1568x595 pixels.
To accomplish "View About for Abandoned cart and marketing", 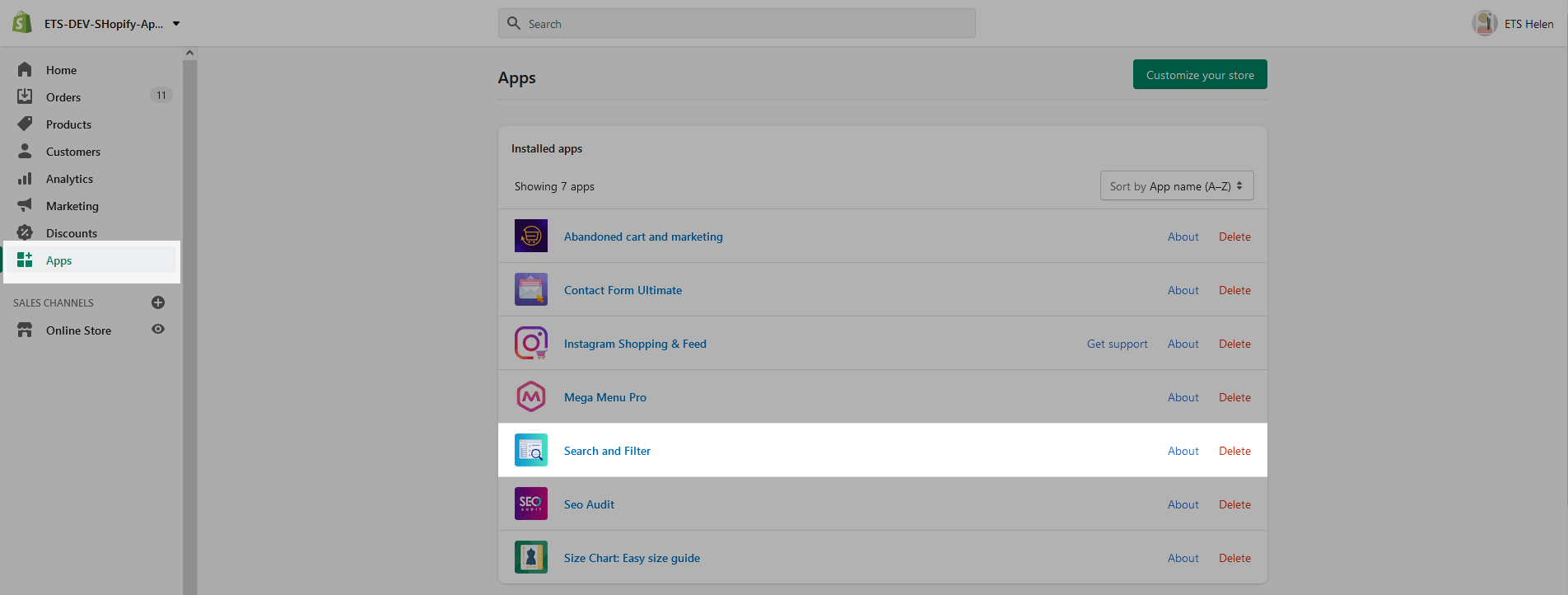I will (1183, 237).
